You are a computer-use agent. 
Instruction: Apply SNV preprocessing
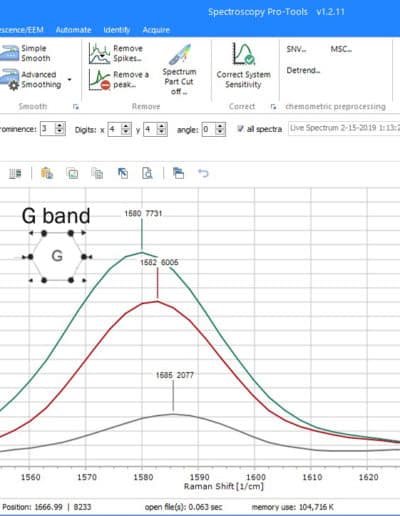tap(296, 49)
